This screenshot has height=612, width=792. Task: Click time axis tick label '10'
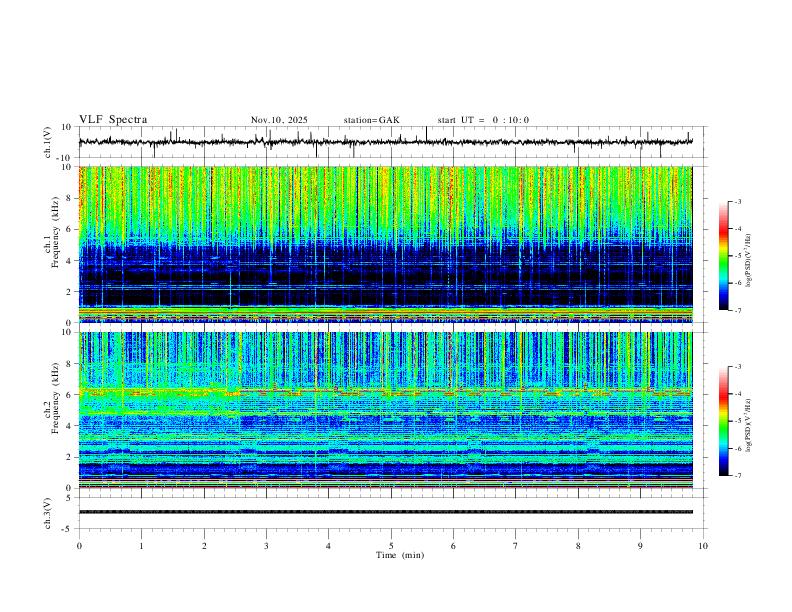click(703, 546)
